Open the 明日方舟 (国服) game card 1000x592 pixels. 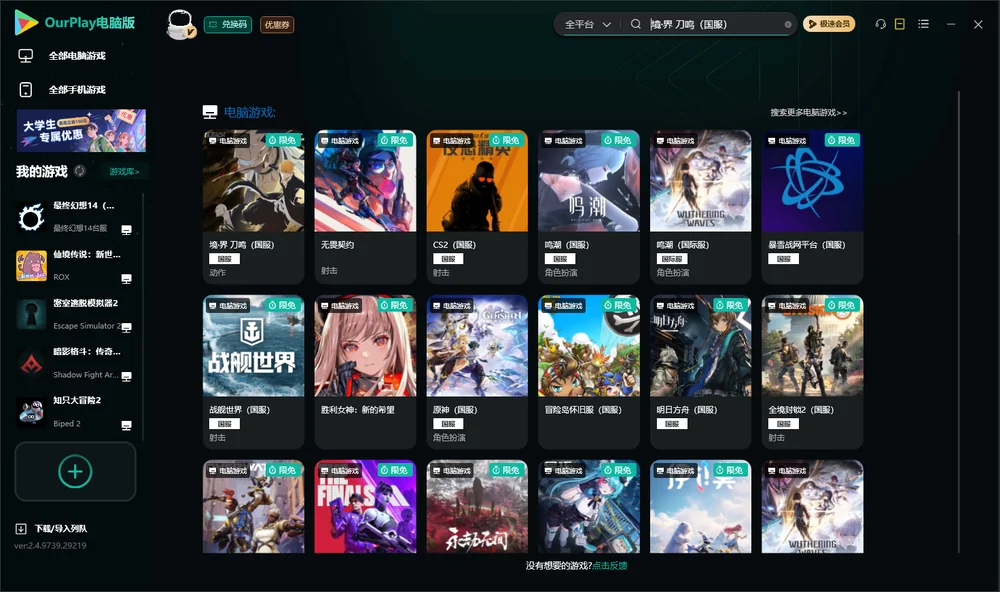click(x=700, y=372)
